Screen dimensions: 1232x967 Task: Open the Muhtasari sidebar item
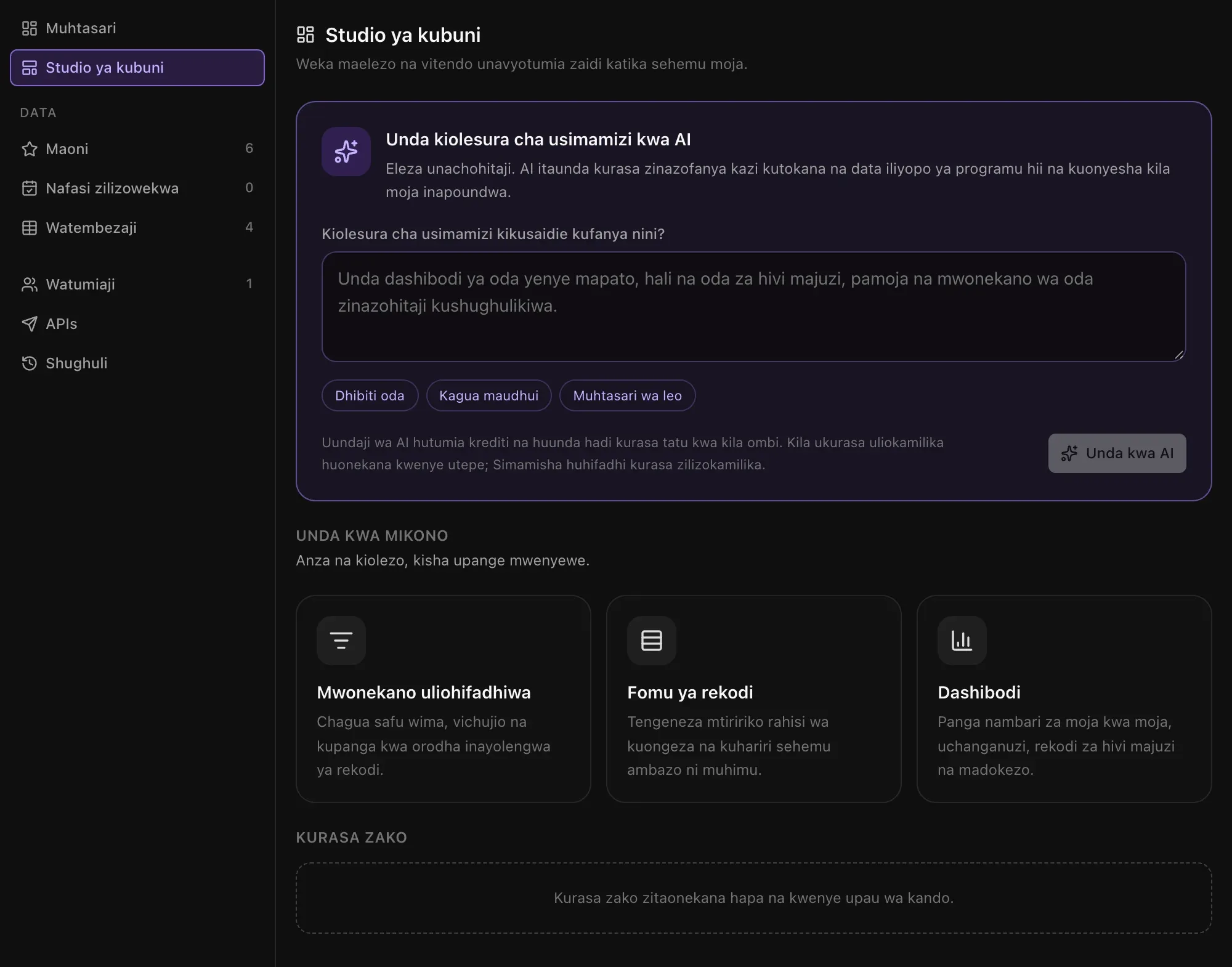click(137, 28)
